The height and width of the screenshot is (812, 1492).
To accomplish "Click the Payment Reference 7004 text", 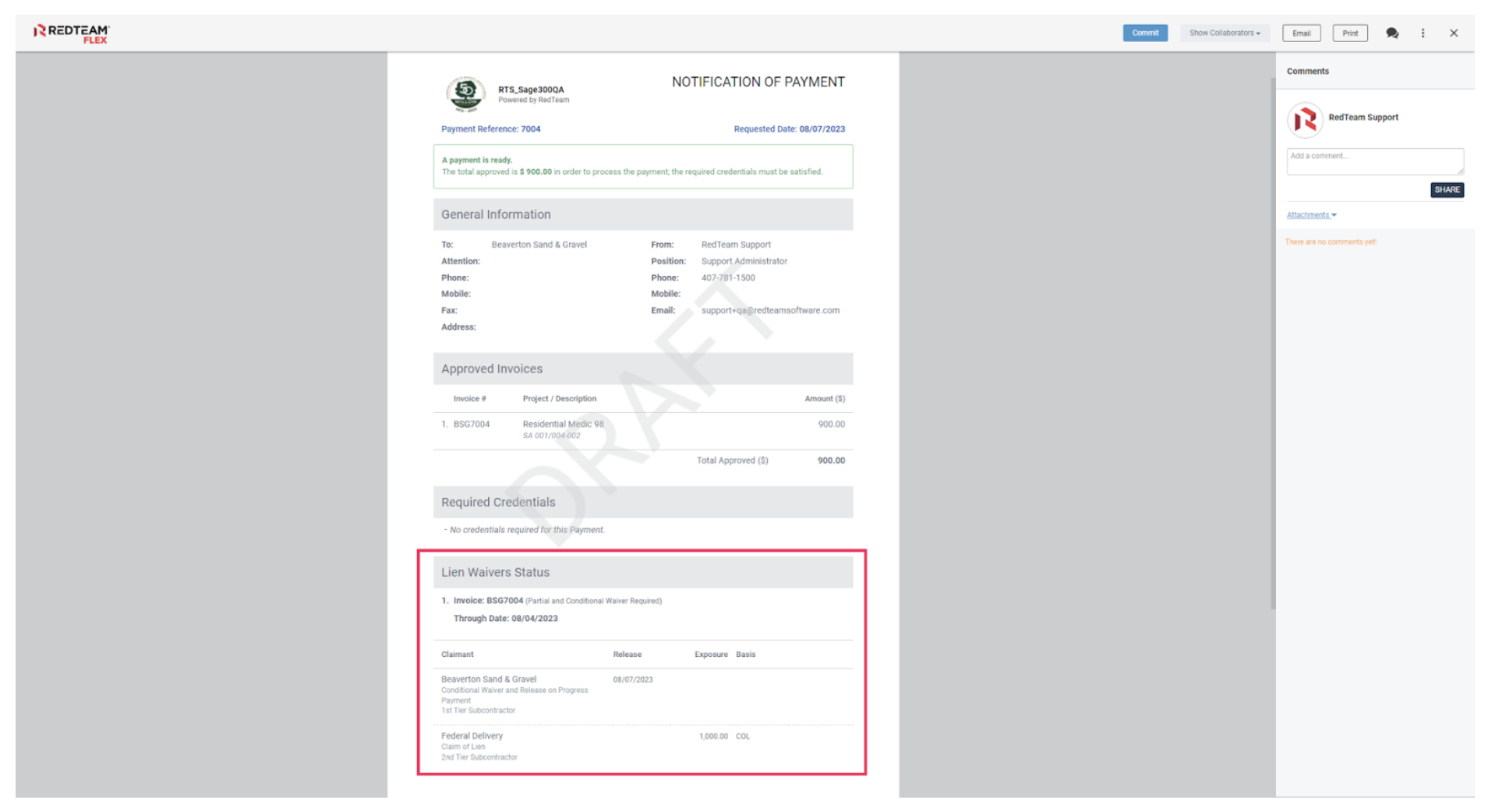I will [490, 129].
